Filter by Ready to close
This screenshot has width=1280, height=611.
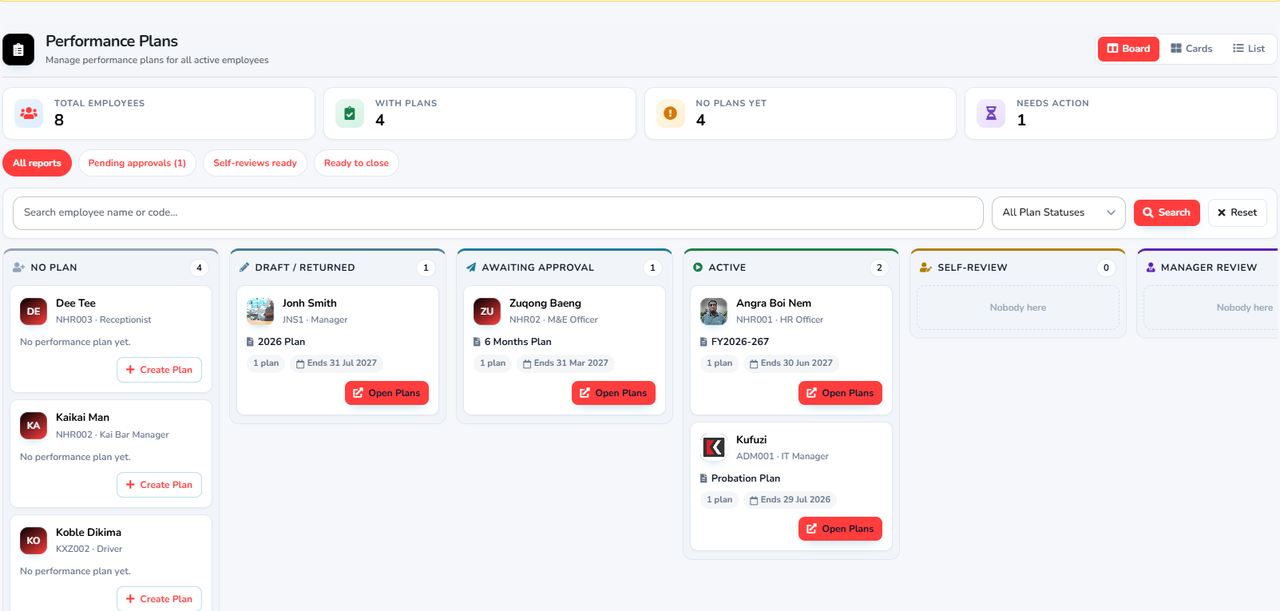pos(356,163)
